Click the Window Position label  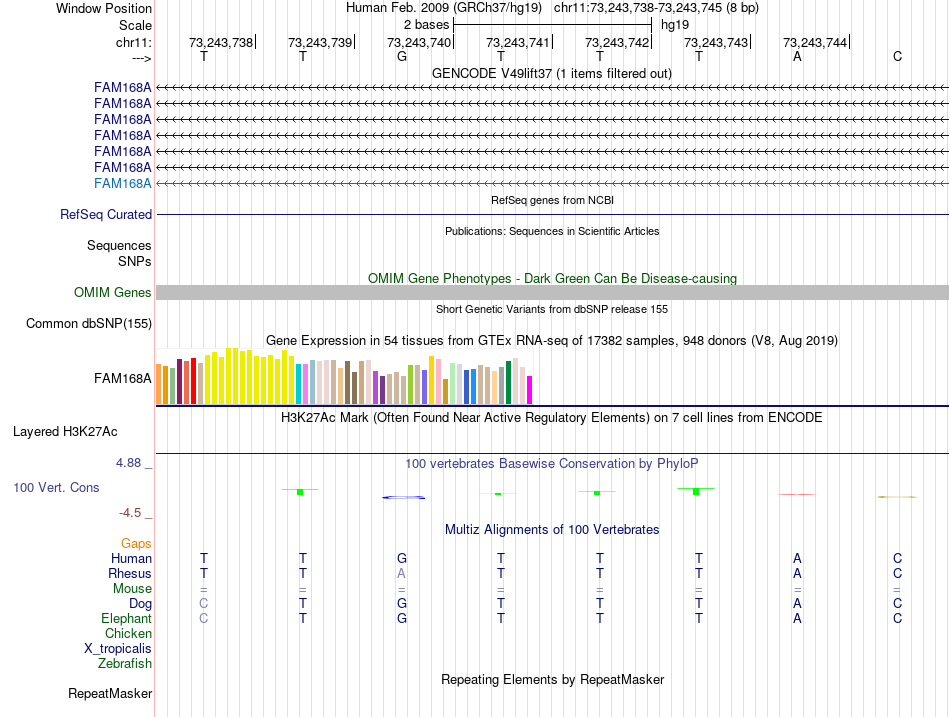coord(104,8)
